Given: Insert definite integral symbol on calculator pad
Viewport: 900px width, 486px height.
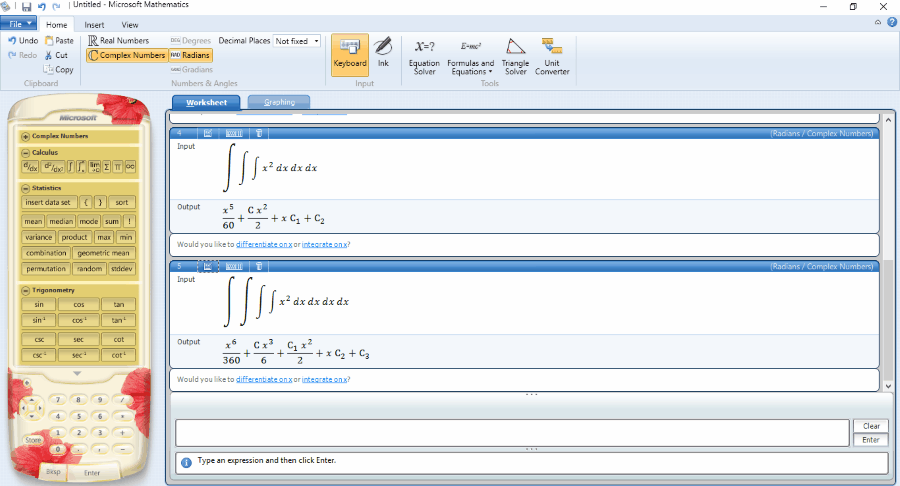Looking at the screenshot, I should [82, 167].
